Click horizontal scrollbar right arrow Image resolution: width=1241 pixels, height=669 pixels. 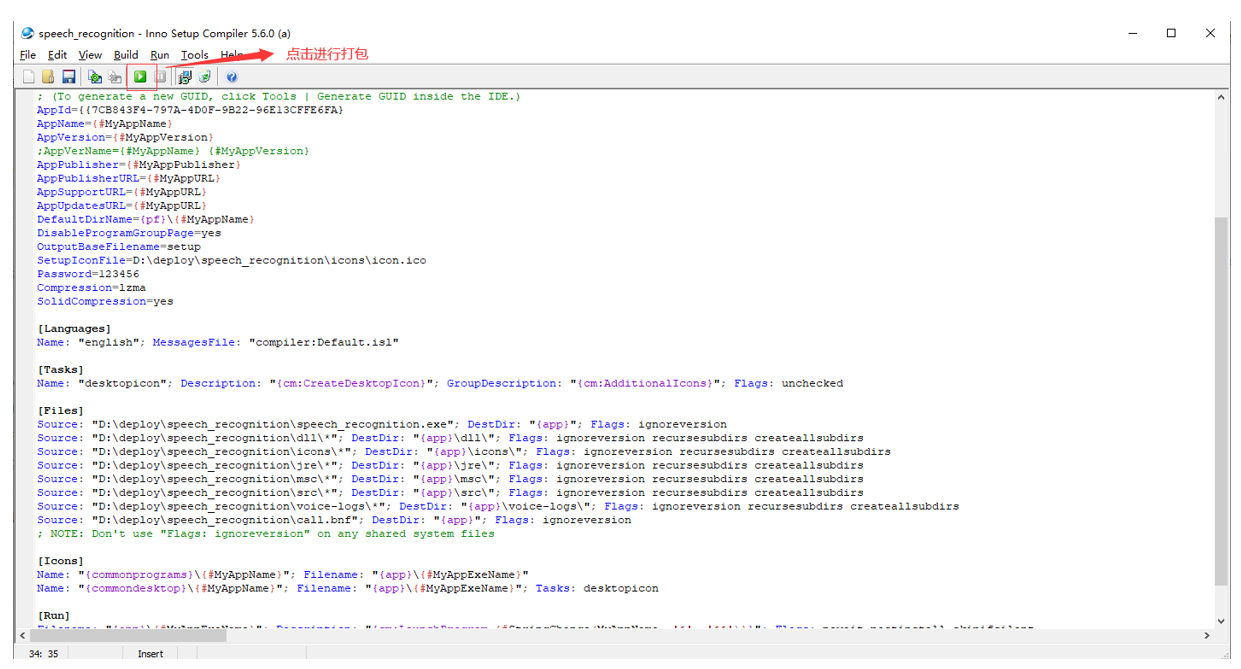[1206, 636]
